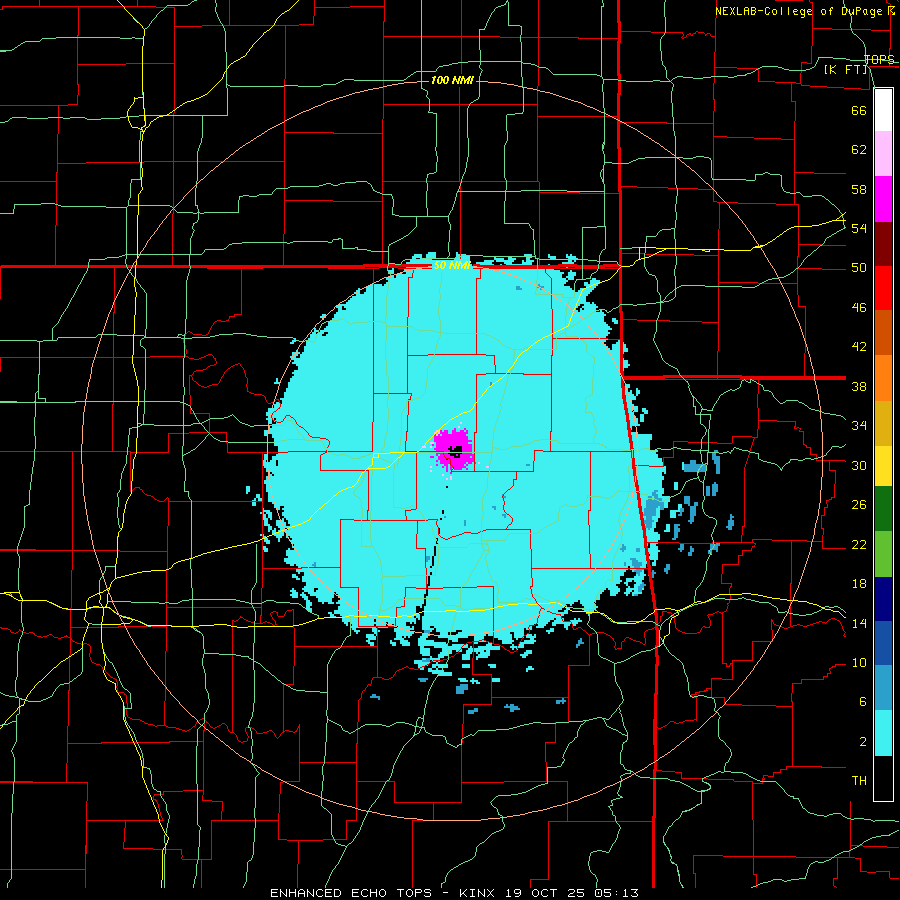This screenshot has height=900, width=900.
Task: Click the '42' legend value
Action: (x=859, y=347)
